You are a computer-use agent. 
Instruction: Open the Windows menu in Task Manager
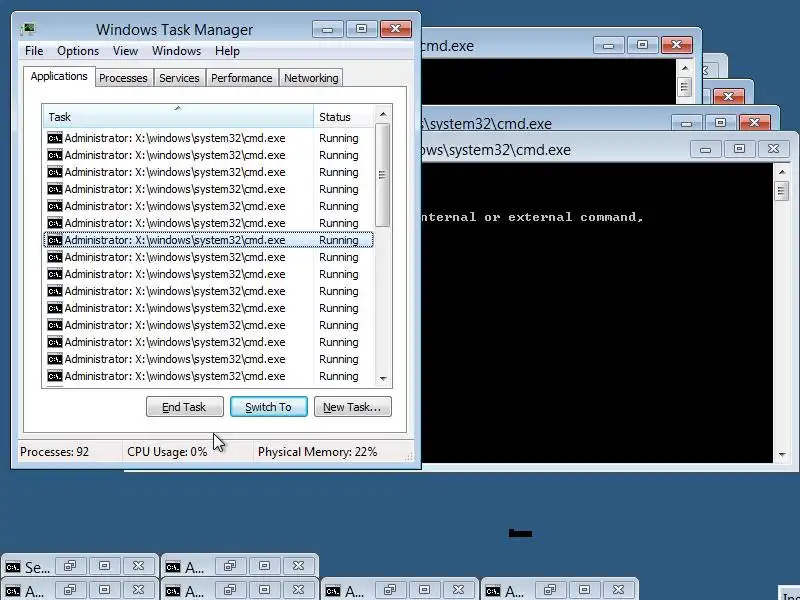coord(177,51)
